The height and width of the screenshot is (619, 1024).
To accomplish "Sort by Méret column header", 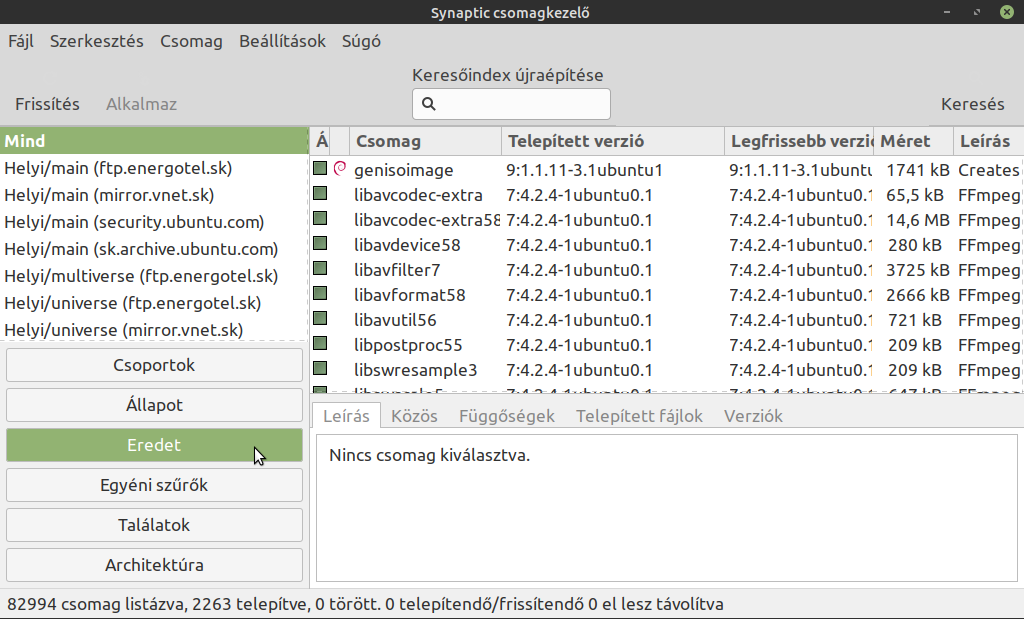I will [912, 141].
